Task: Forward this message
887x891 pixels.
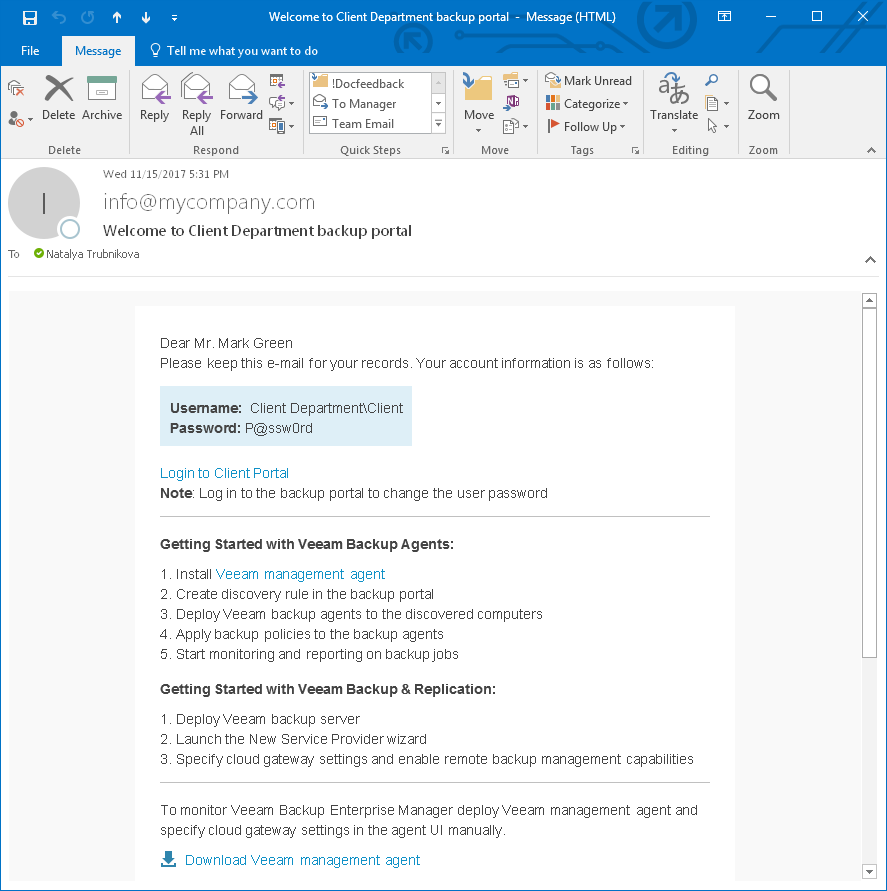Action: (241, 98)
